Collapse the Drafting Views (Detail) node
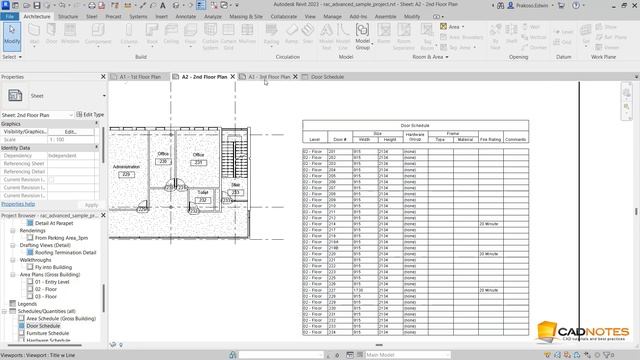Screen dimensions: 640x360 (x=13, y=245)
